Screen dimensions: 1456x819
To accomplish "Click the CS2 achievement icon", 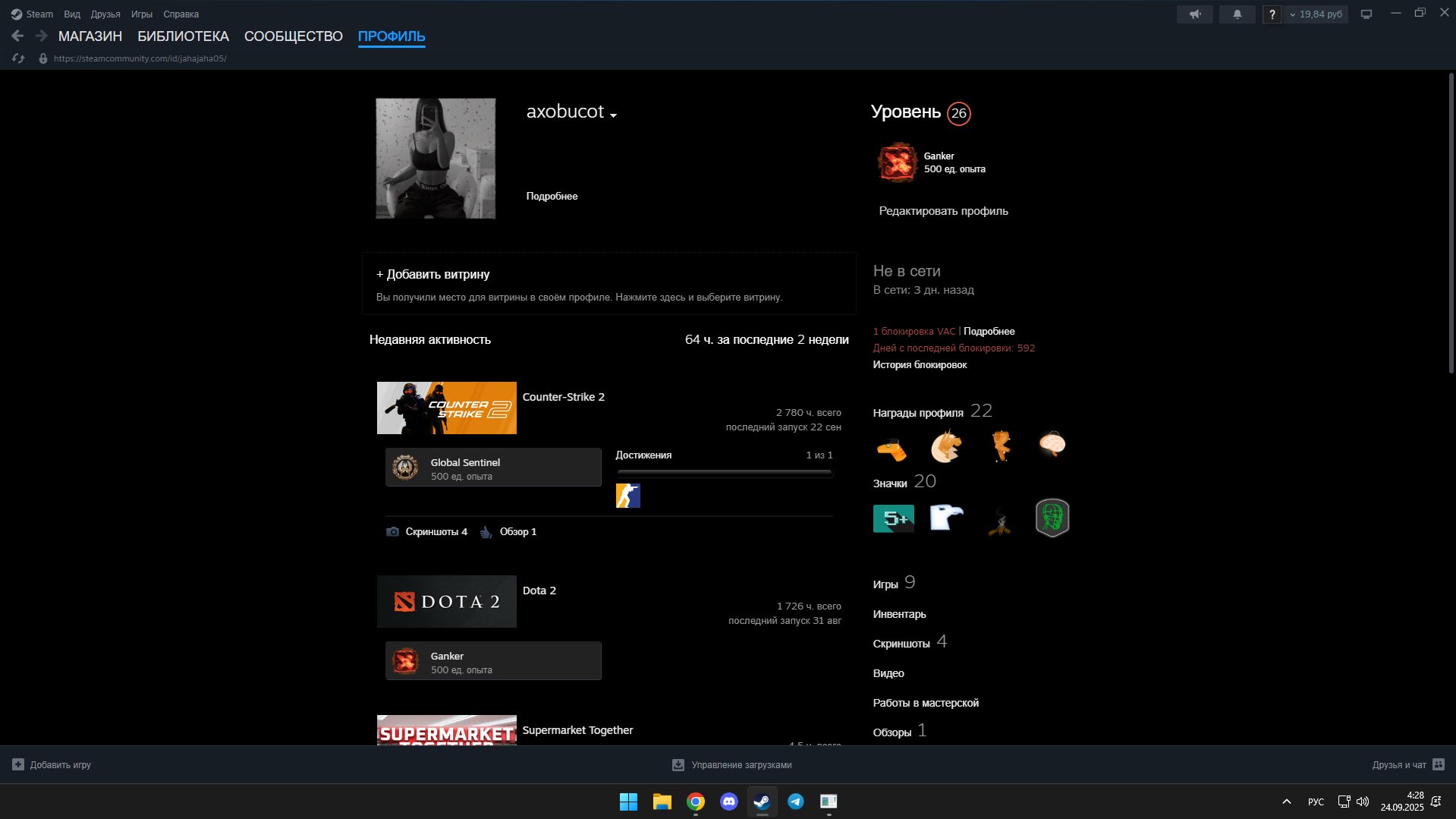I will 627,496.
